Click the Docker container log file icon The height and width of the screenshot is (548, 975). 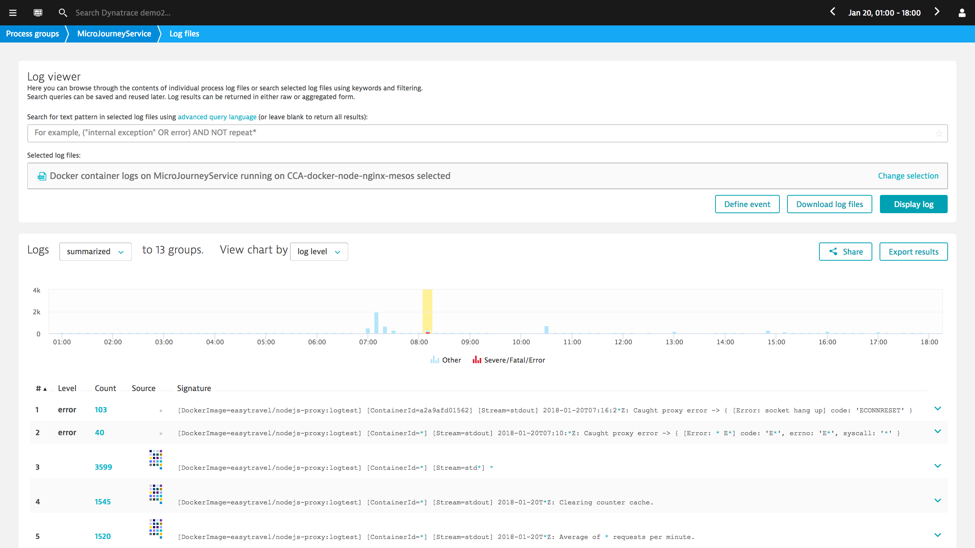coord(42,176)
